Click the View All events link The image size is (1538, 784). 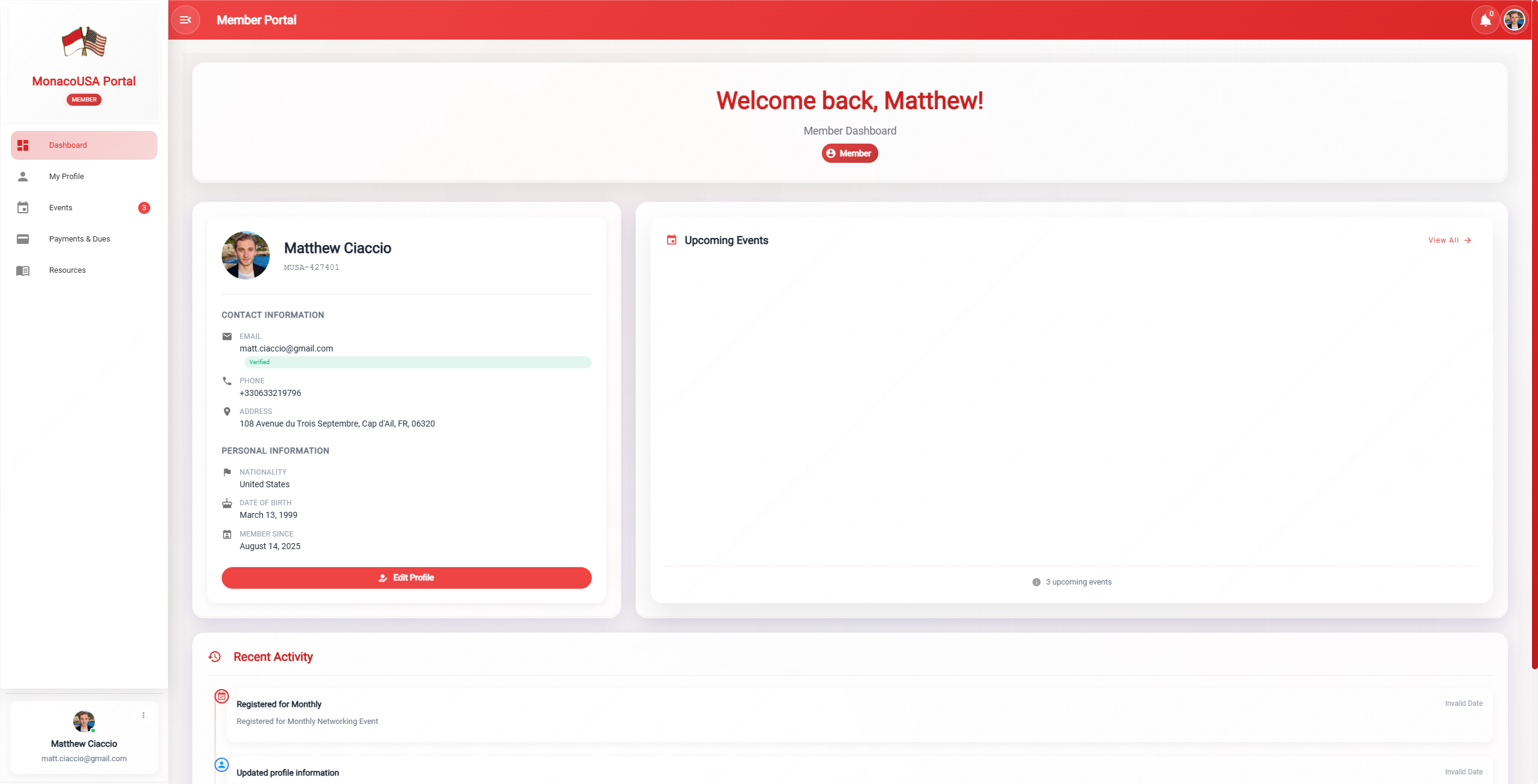point(1449,240)
